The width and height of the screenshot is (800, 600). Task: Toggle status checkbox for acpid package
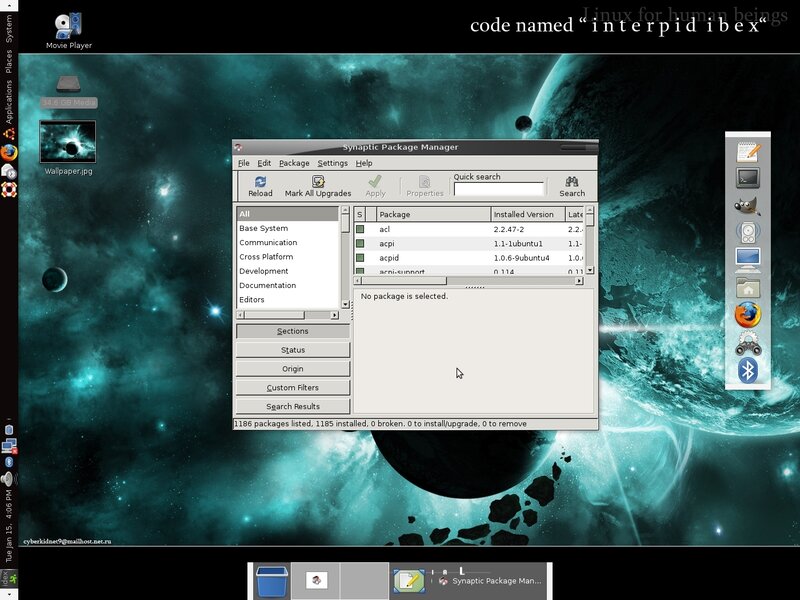(360, 258)
